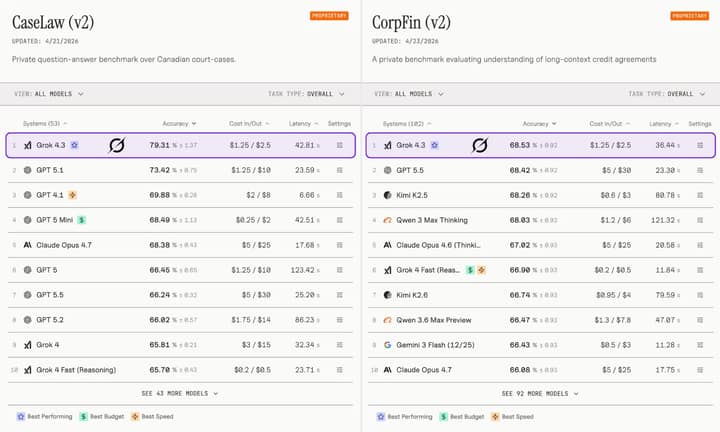Open settings for Qwen 3 Max Thinking

tap(700, 220)
